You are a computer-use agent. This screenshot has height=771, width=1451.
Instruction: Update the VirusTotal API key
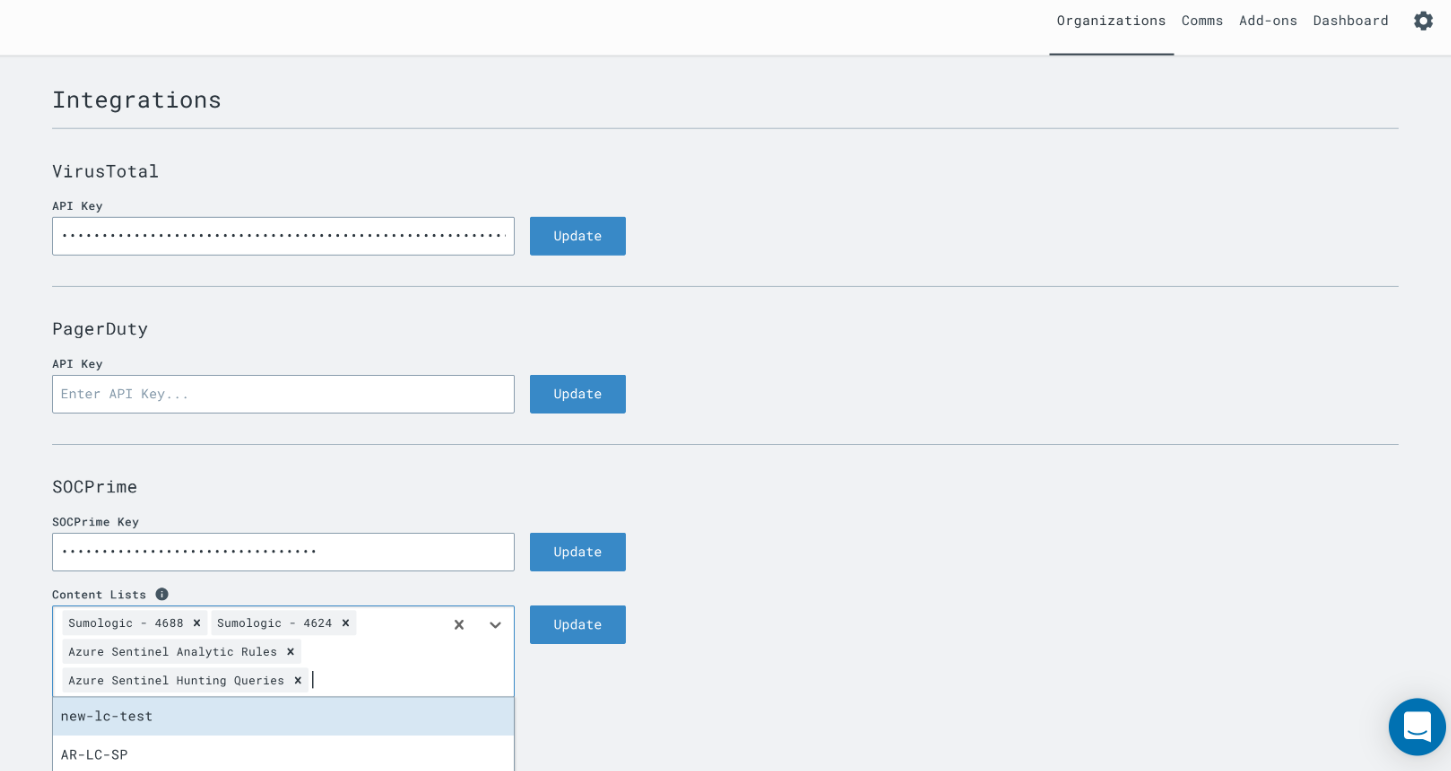tap(578, 236)
